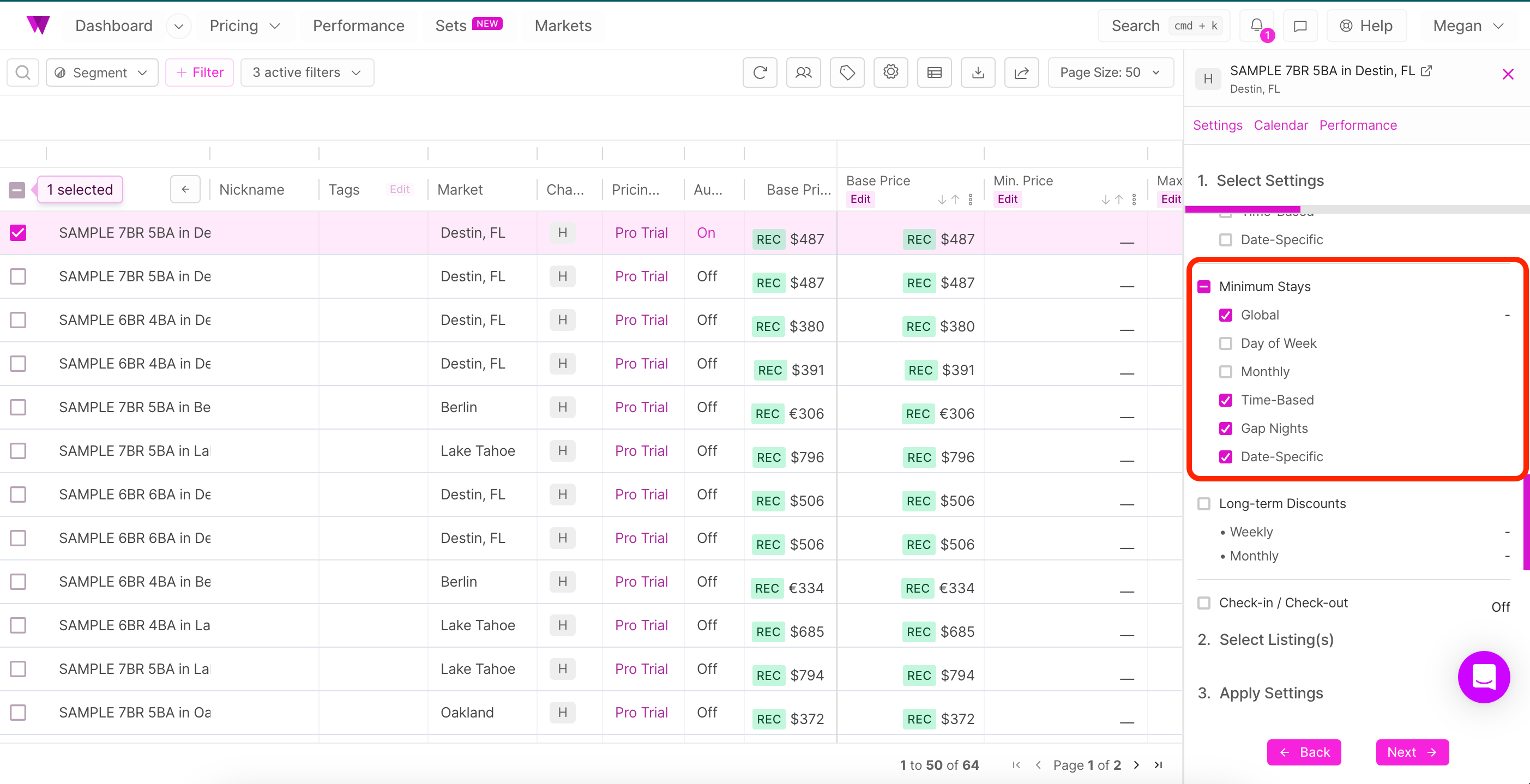Open the notifications bell
1530x784 pixels.
tap(1257, 26)
